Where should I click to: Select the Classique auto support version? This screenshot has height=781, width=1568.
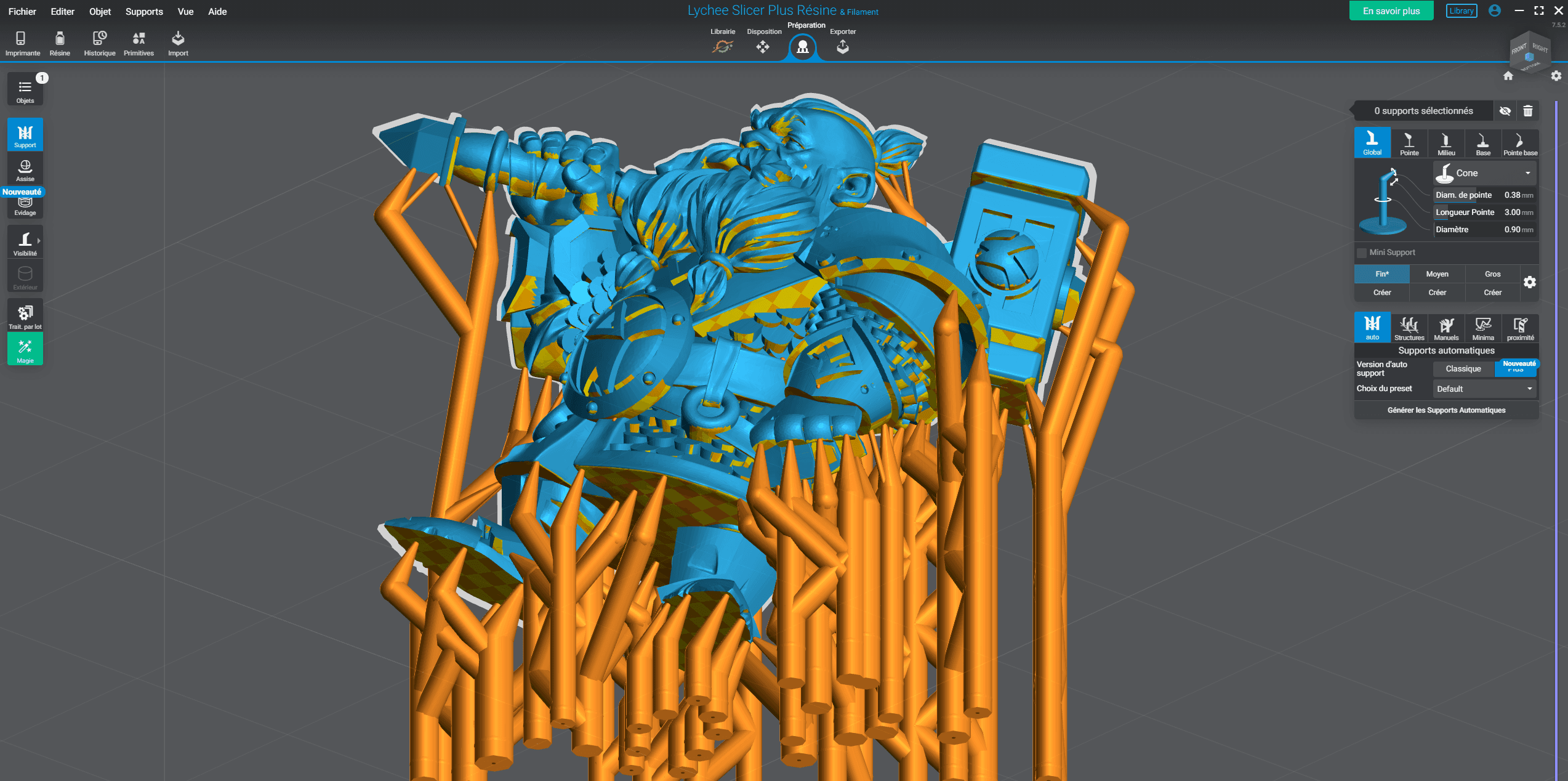(1463, 369)
